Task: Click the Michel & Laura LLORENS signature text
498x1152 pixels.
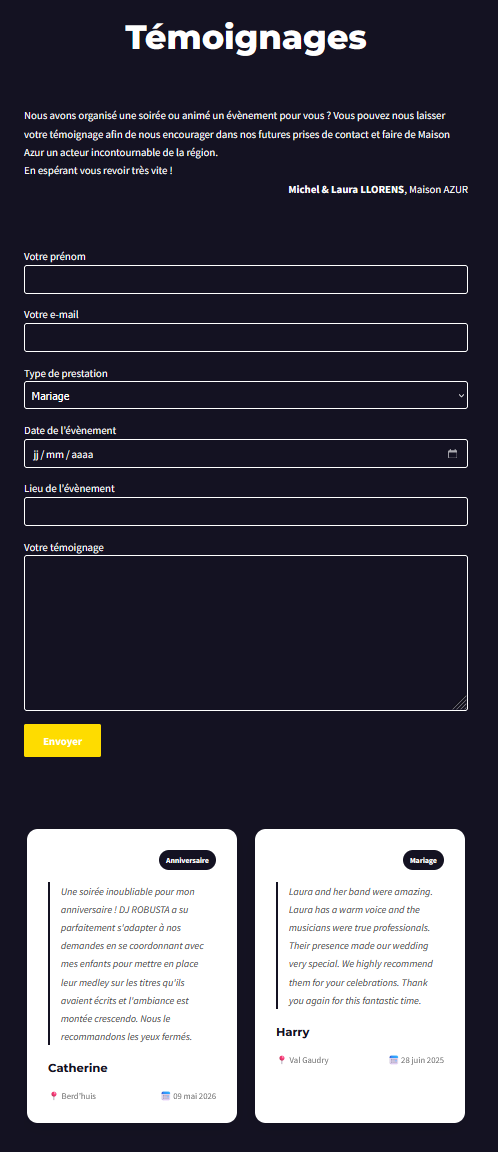Action: click(x=346, y=190)
